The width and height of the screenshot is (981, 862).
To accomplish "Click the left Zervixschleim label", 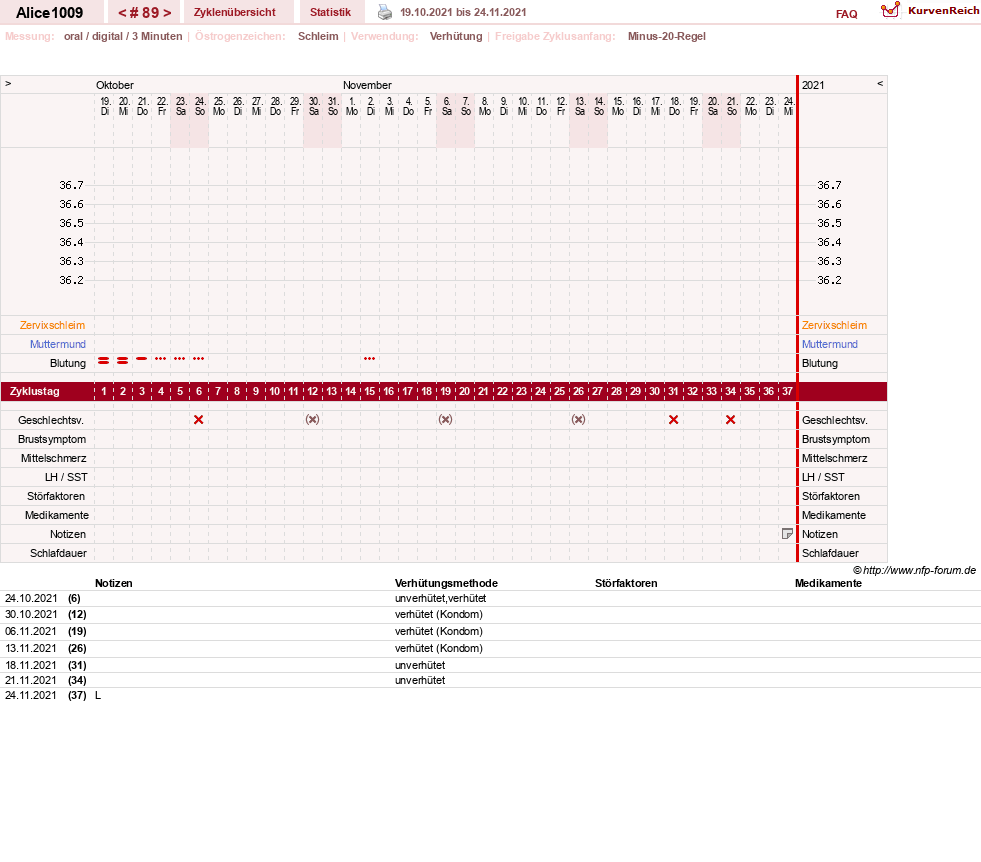I will pos(53,325).
